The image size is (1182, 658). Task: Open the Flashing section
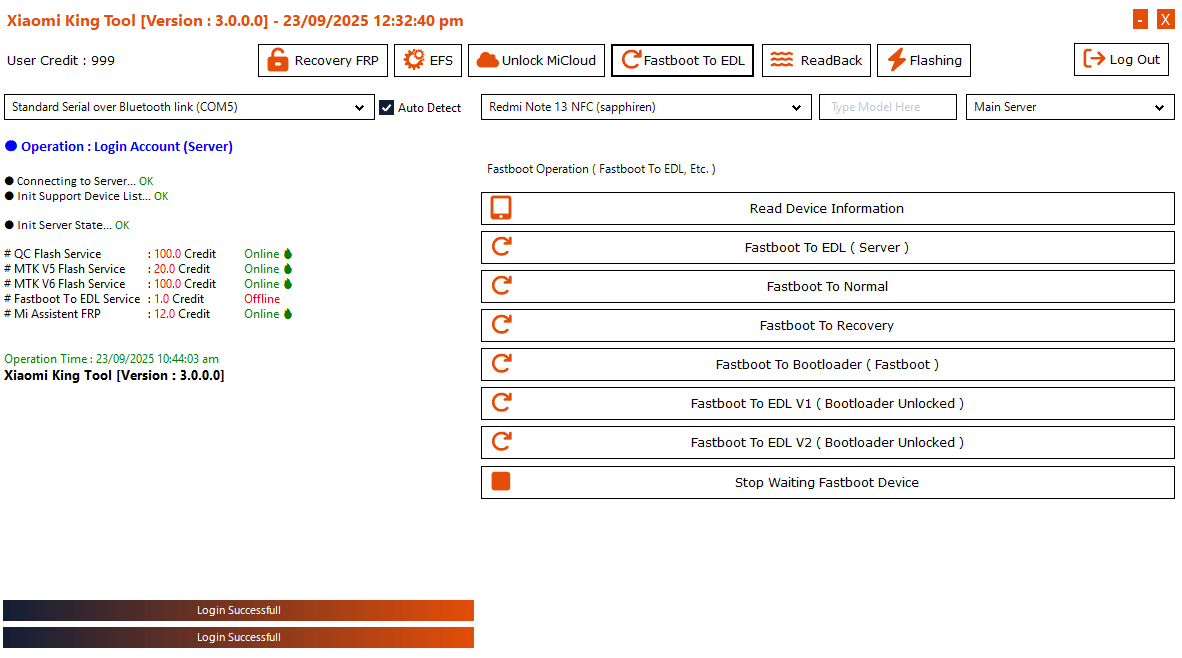924,60
